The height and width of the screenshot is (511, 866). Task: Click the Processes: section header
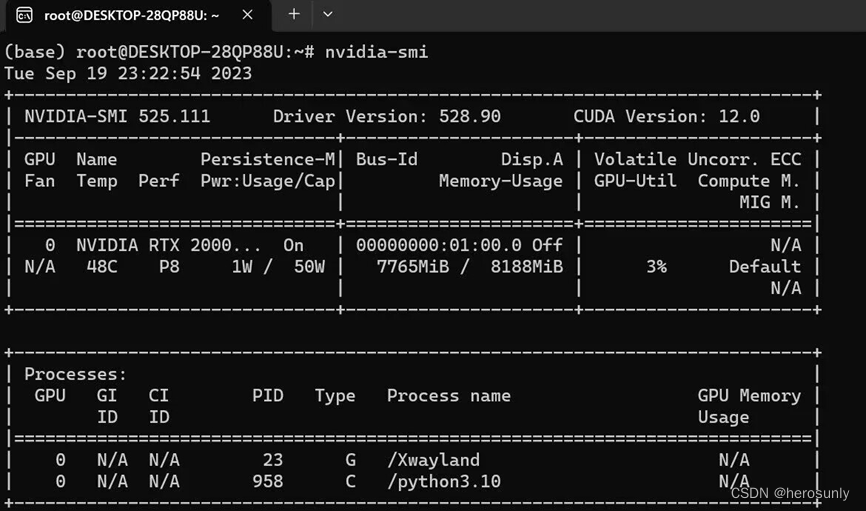click(x=76, y=374)
